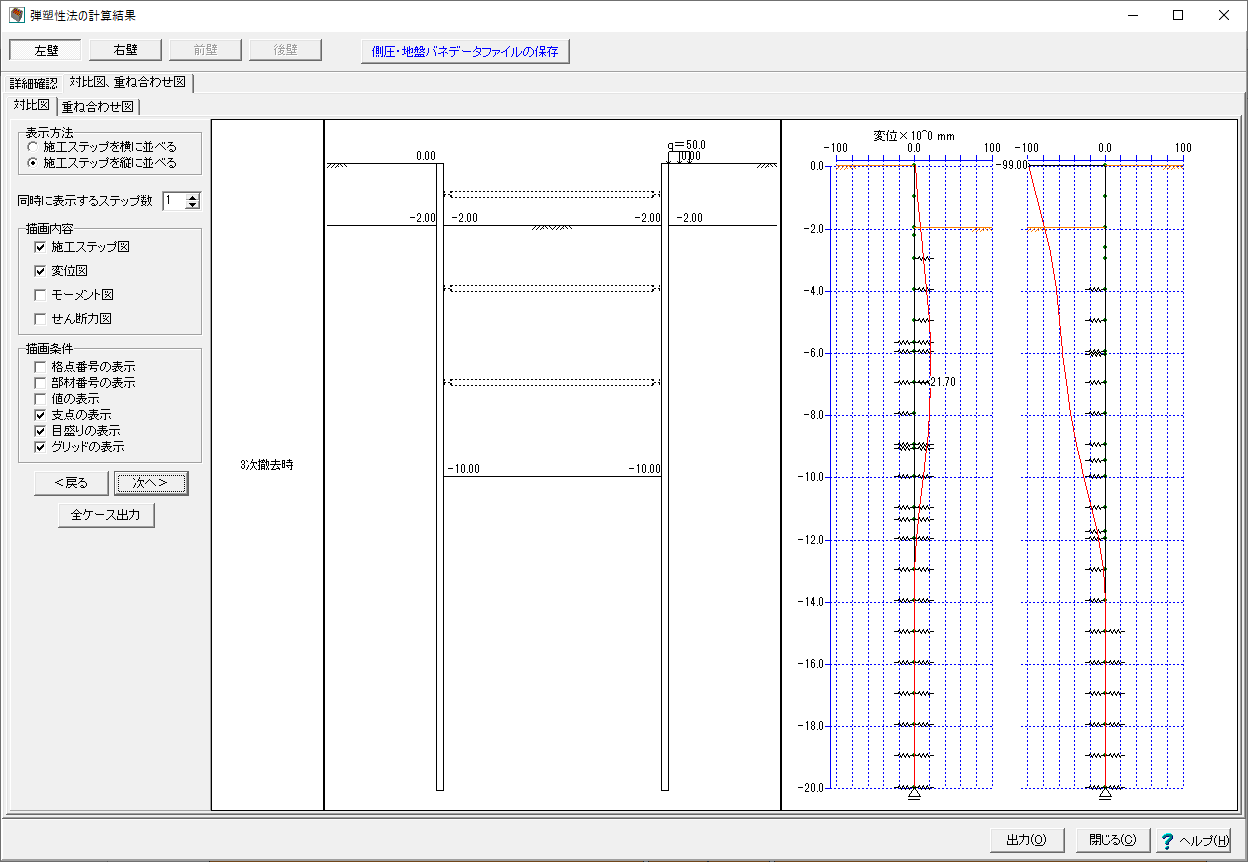The width and height of the screenshot is (1248, 862).
Task: Toggle 格点番号の表示 checkbox
Action: 40,367
